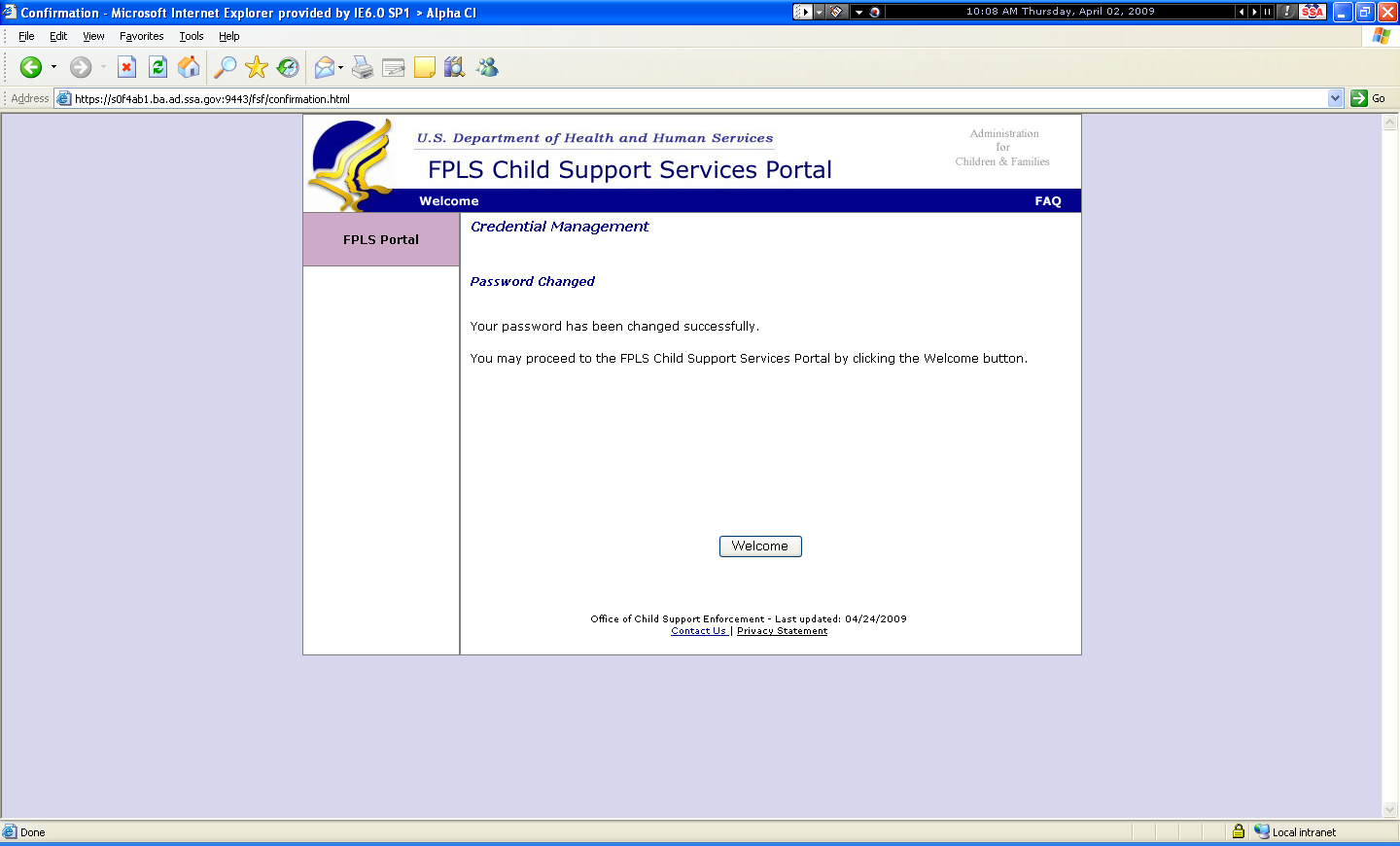Click the padlock security icon in status bar

tap(1239, 831)
